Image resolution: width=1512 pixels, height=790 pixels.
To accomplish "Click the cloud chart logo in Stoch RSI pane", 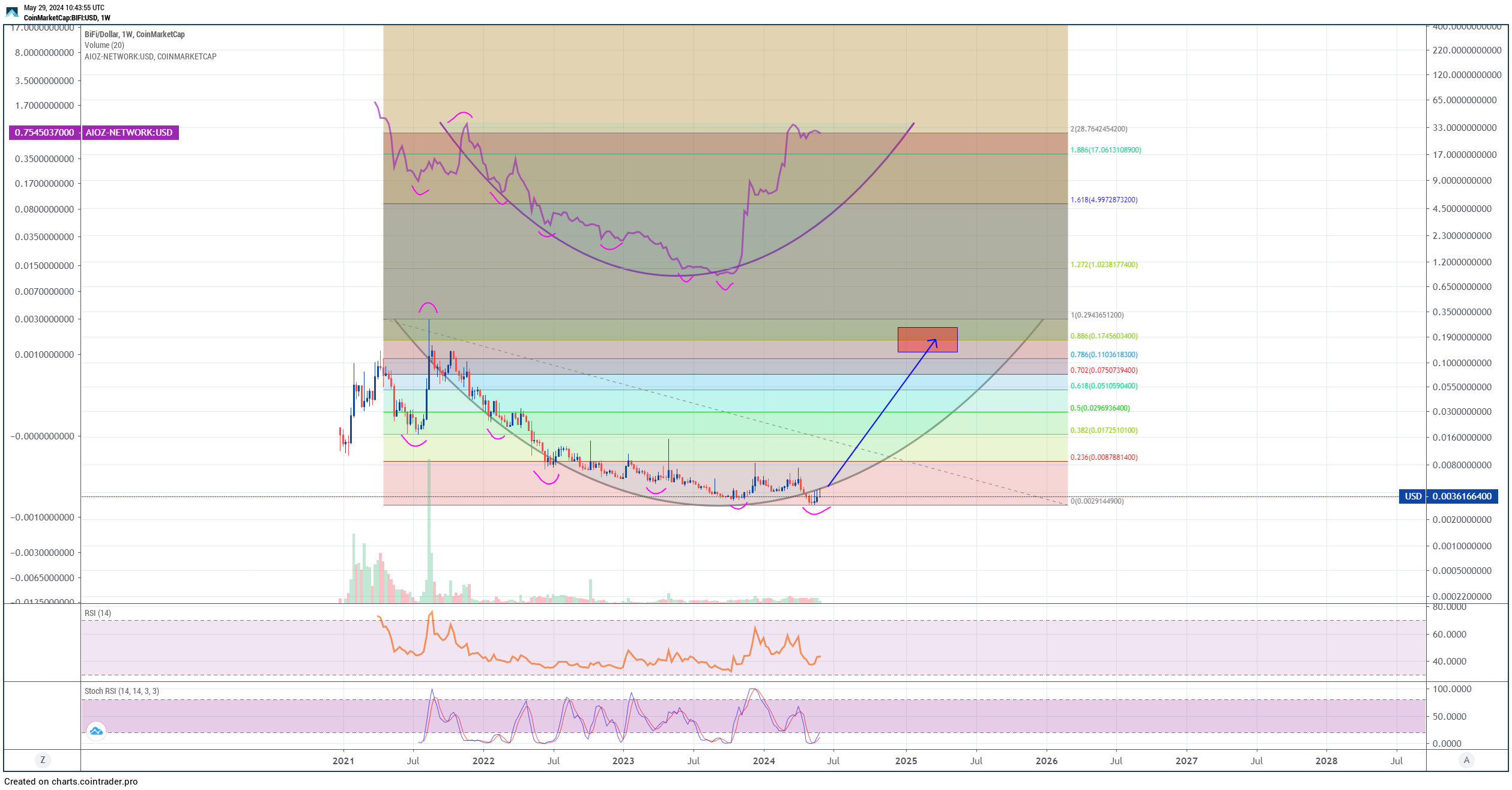I will click(x=96, y=731).
